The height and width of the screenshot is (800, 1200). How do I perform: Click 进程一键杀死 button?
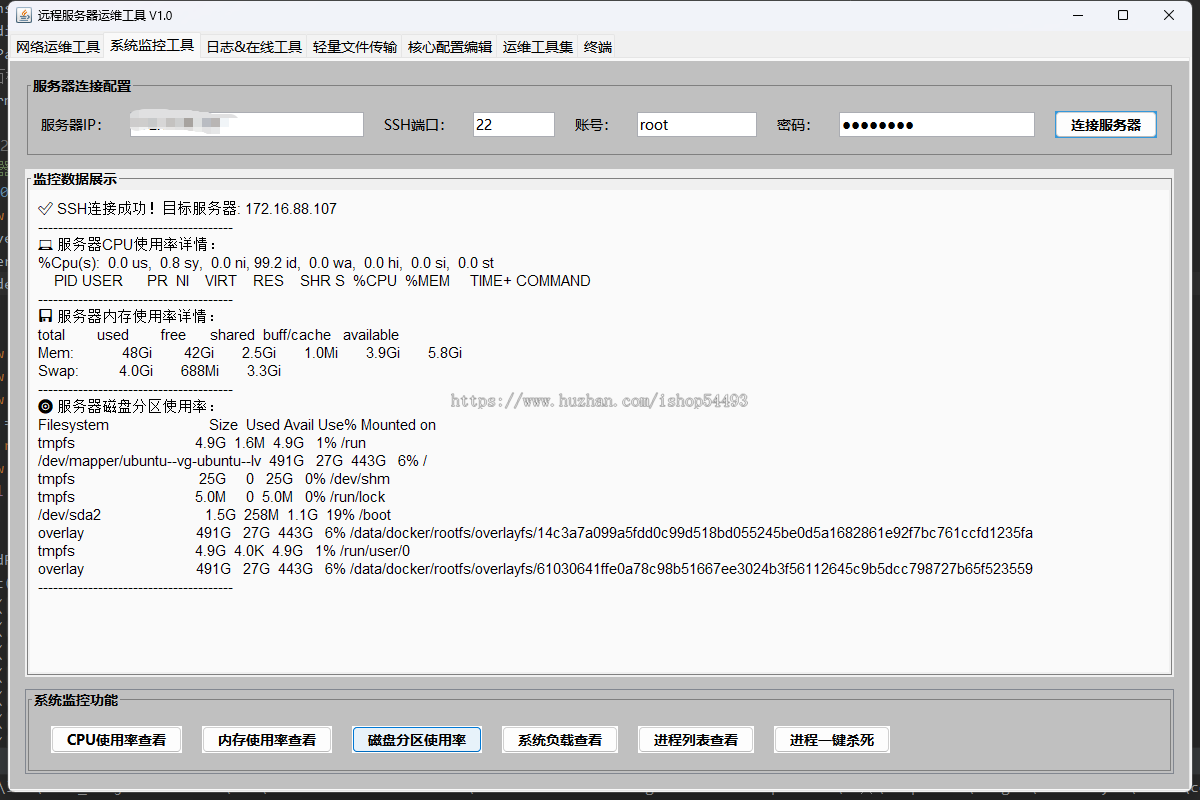coord(832,740)
